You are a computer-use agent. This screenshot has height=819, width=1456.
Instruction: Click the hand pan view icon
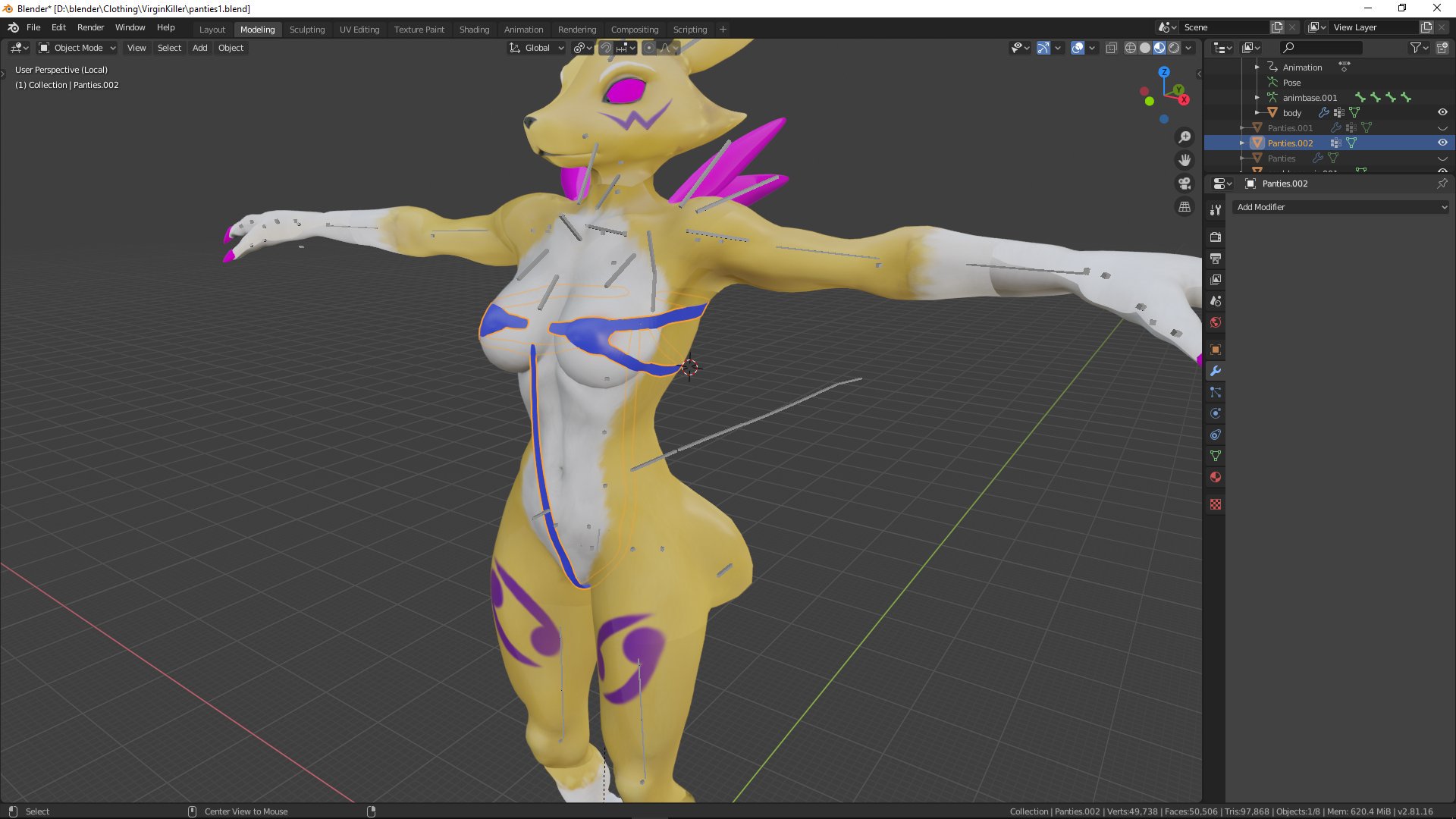coord(1184,160)
